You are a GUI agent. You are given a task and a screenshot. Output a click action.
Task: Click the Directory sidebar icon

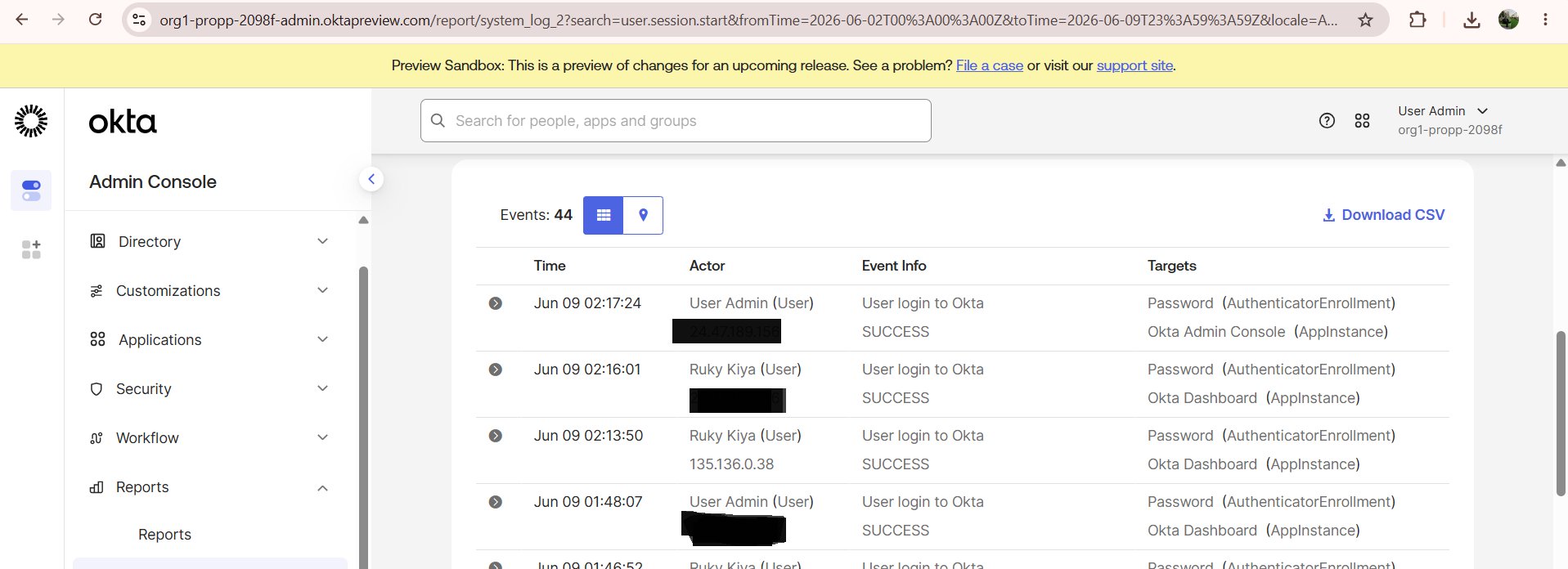click(97, 241)
